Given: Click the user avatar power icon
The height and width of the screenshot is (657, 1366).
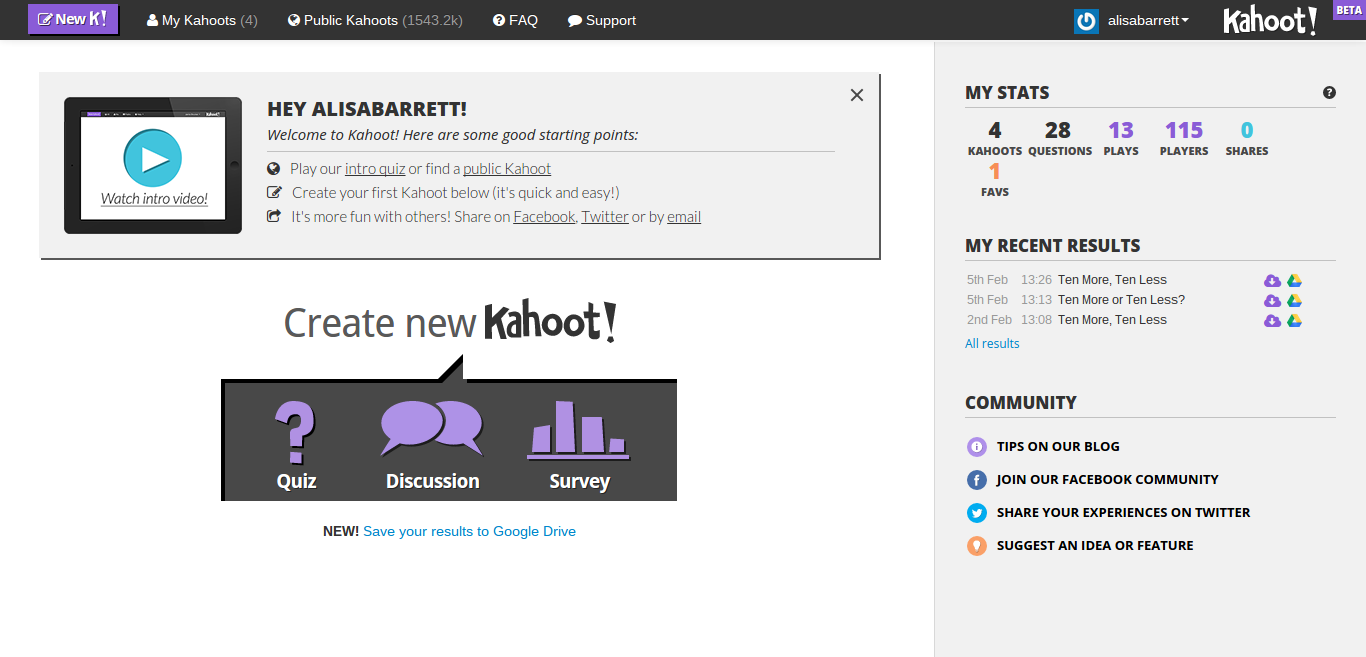Looking at the screenshot, I should (x=1086, y=21).
